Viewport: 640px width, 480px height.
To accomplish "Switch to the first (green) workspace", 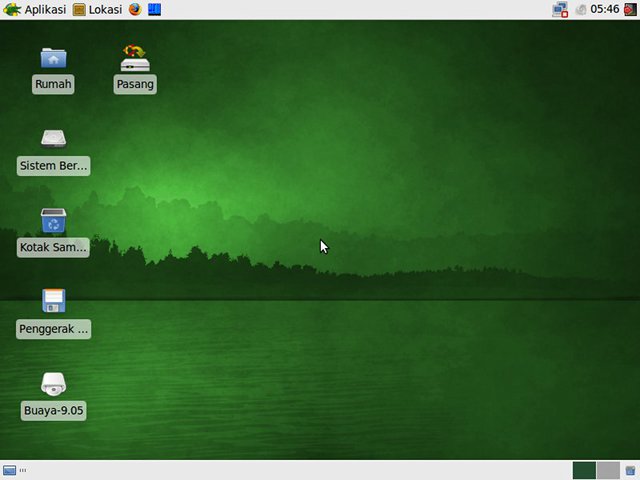I will point(584,470).
